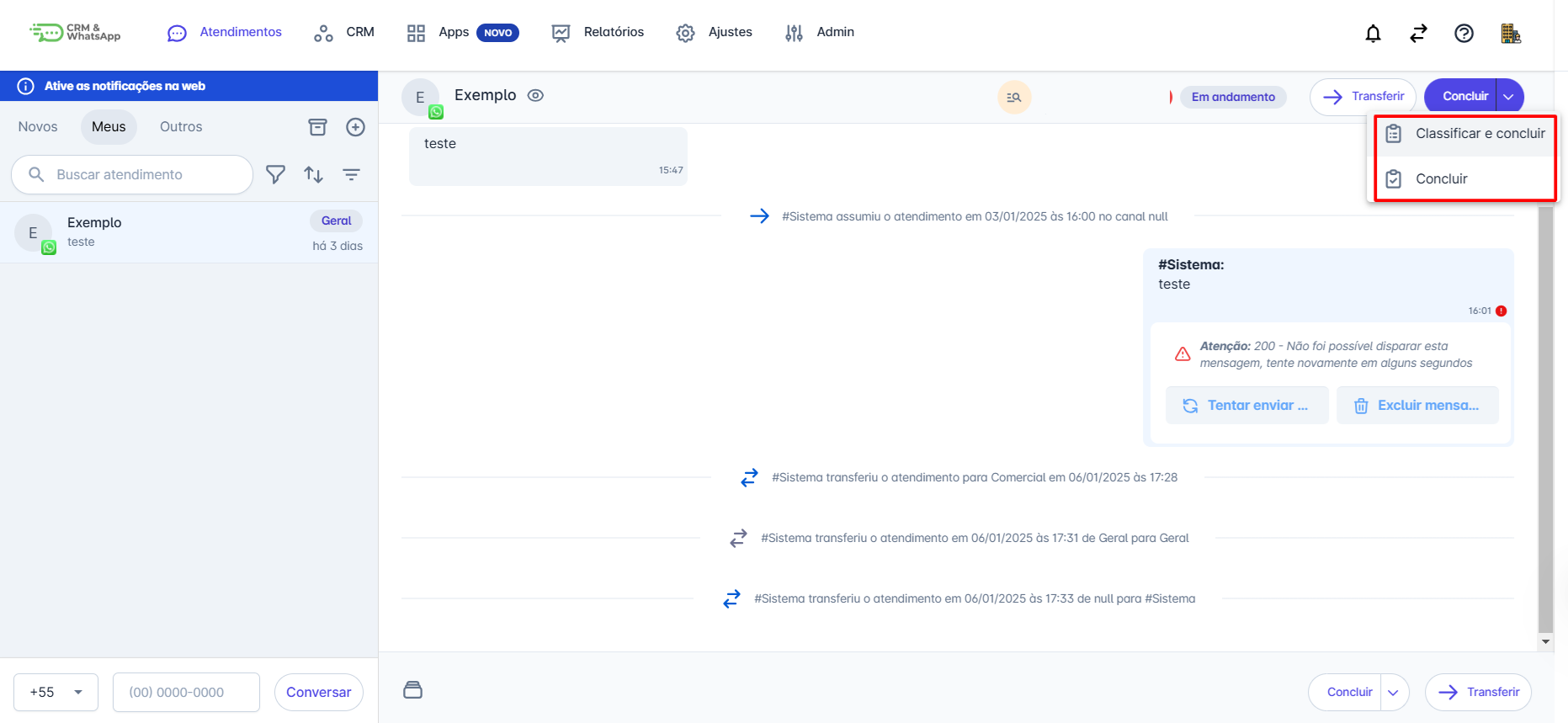Collapse the top Concluir dropdown arrow
Image resolution: width=1568 pixels, height=723 pixels.
1509,97
